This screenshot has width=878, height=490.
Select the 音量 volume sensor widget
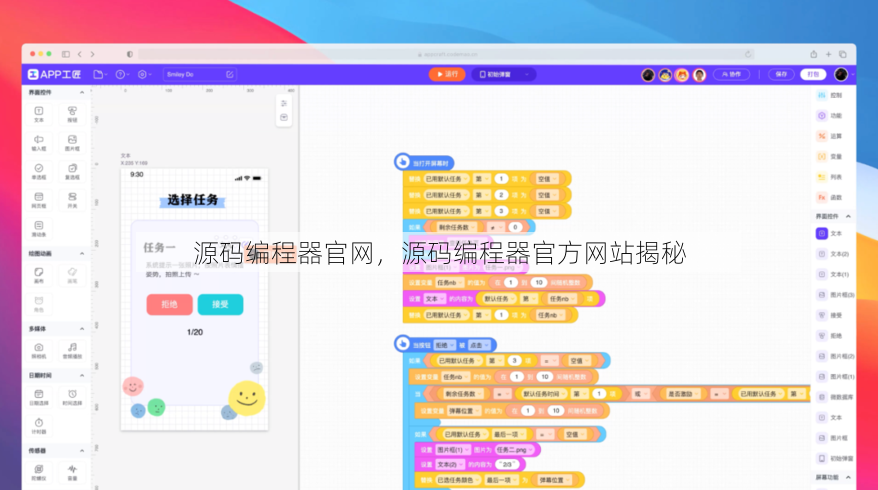pyautogui.click(x=72, y=472)
